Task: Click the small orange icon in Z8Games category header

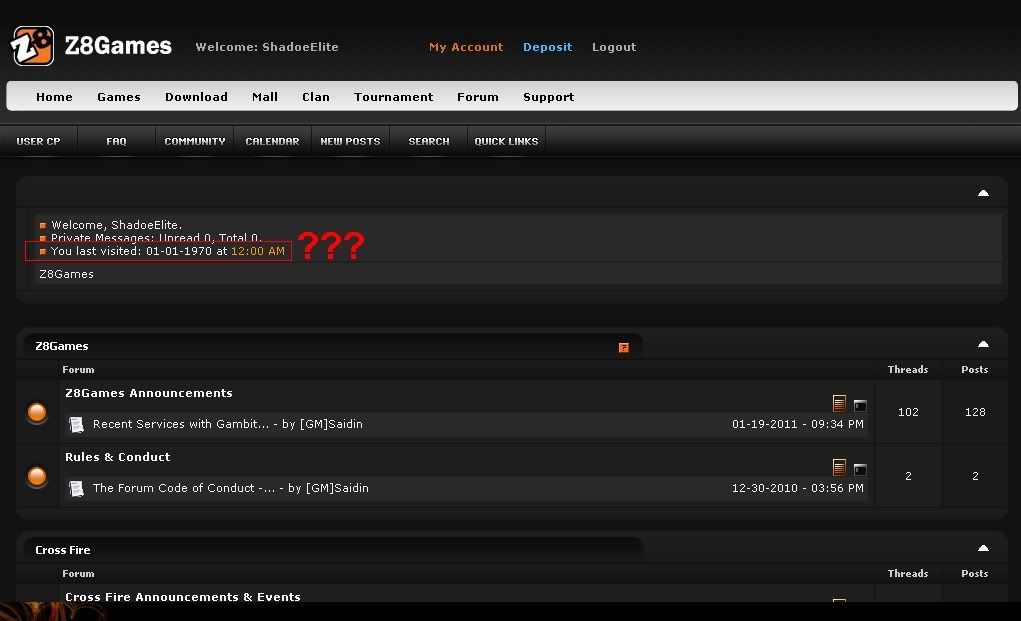Action: coord(623,347)
